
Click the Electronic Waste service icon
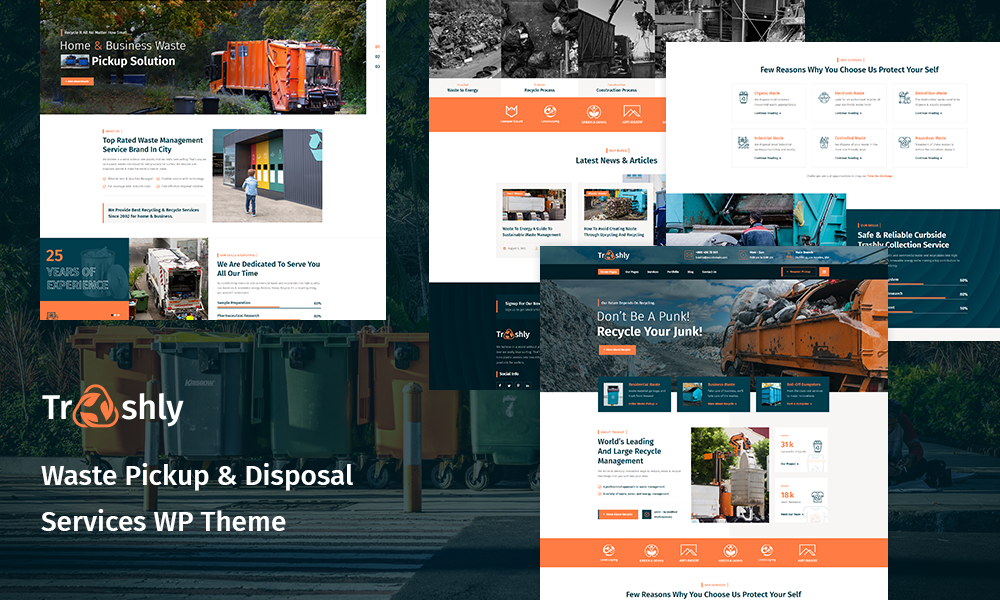click(824, 98)
